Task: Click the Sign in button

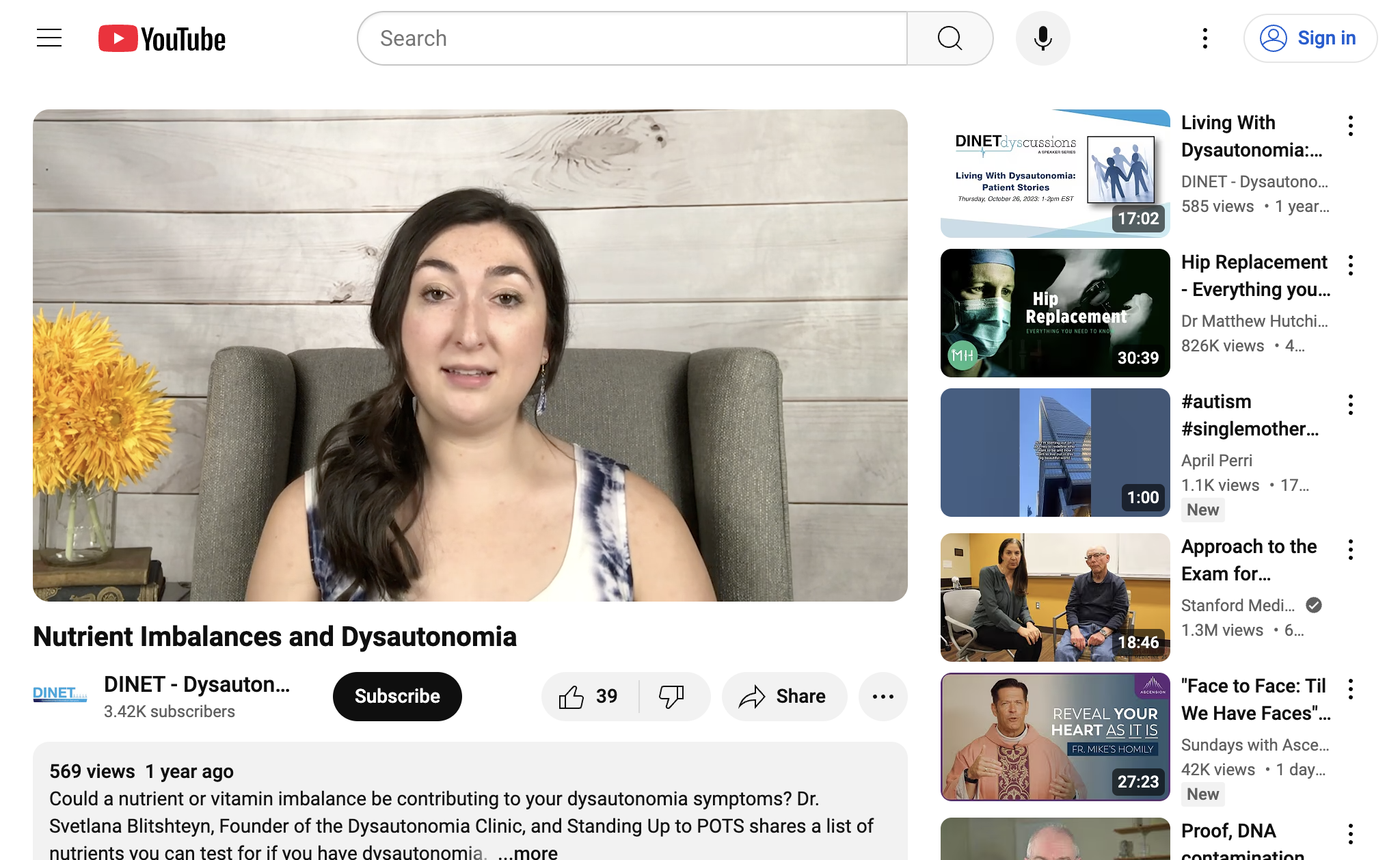Action: pos(1310,38)
